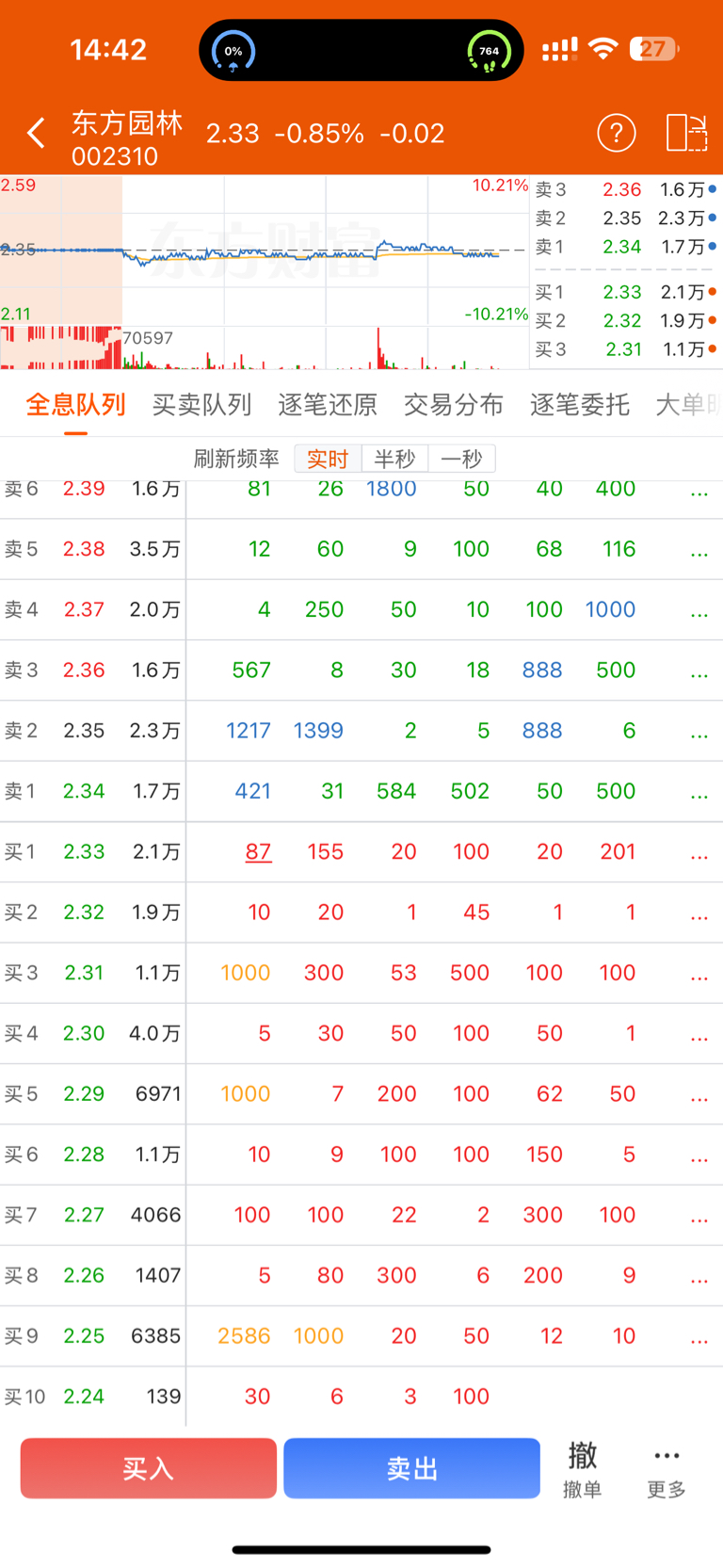The height and width of the screenshot is (1568, 723).
Task: Tap the split-screen layout icon
Action: coord(686,133)
